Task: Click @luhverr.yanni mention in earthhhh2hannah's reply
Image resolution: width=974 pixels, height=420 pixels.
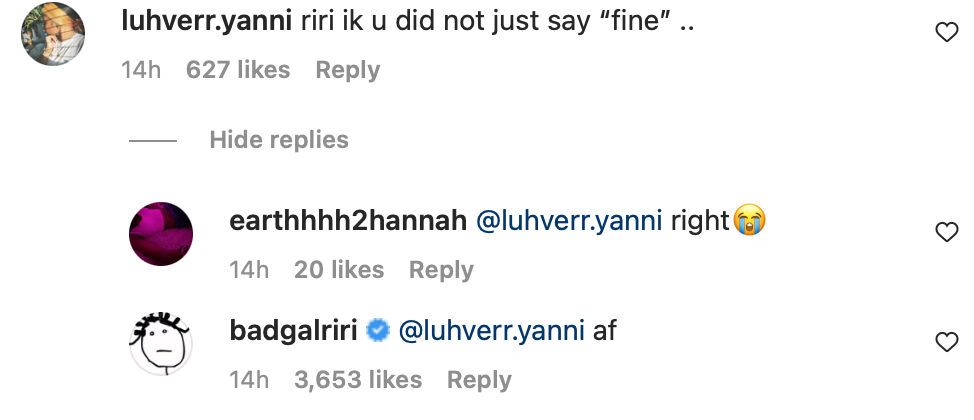Action: click(569, 221)
